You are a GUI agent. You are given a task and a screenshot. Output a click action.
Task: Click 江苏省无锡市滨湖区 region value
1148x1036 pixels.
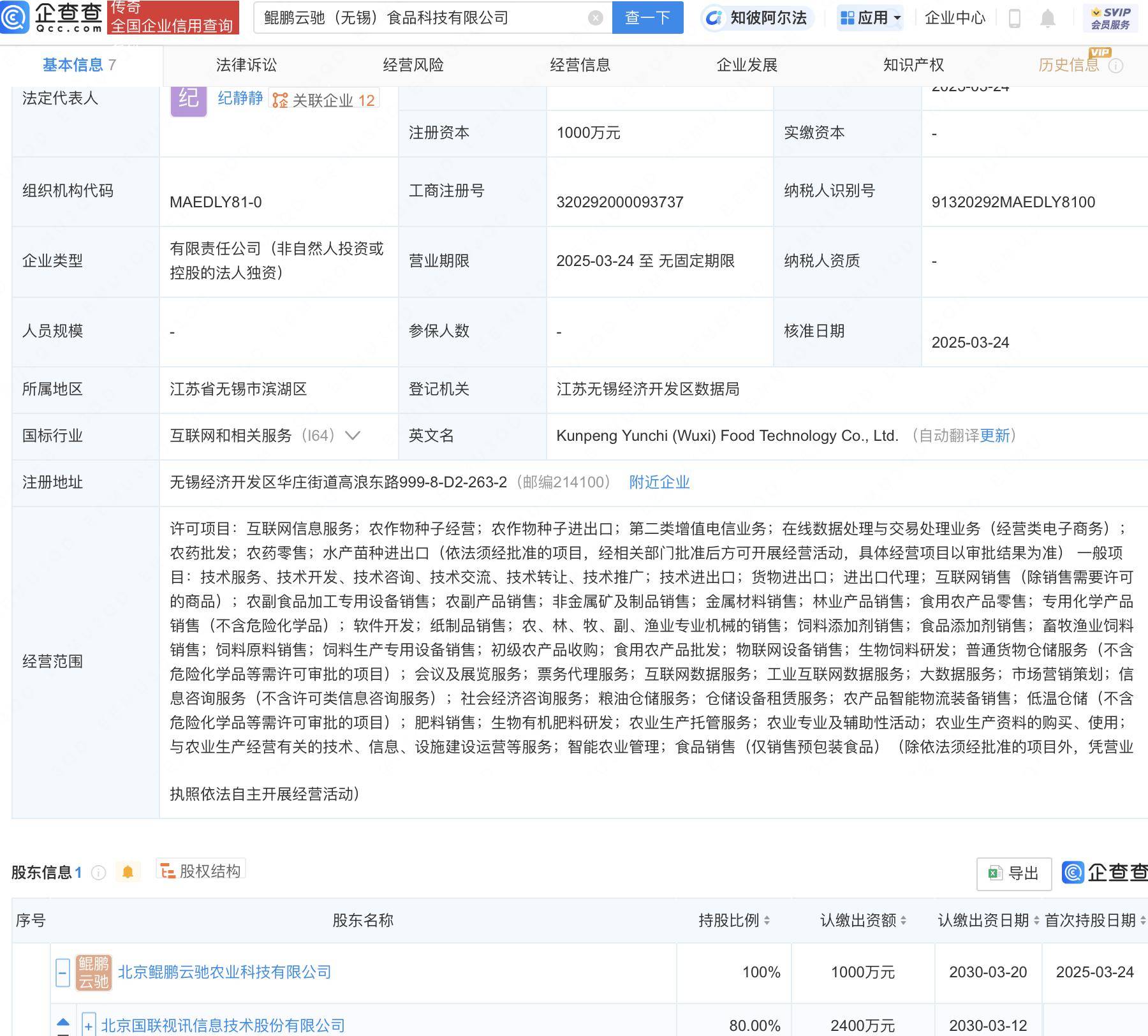click(239, 389)
